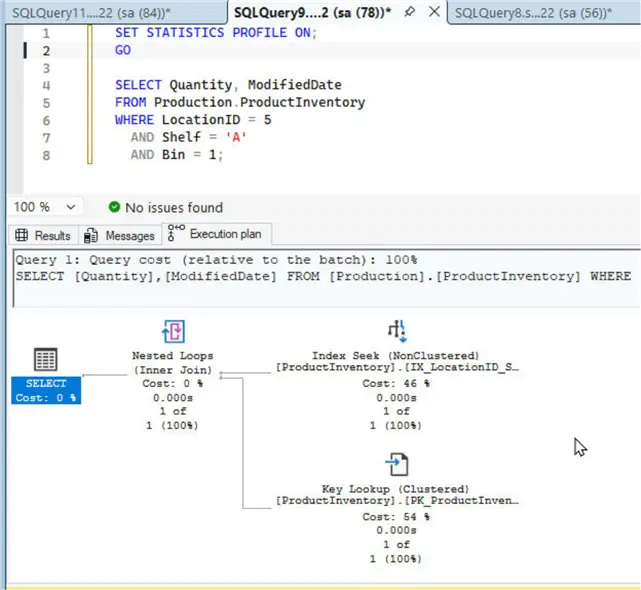Switch to the Results tab
641x590 pixels.
43,236
